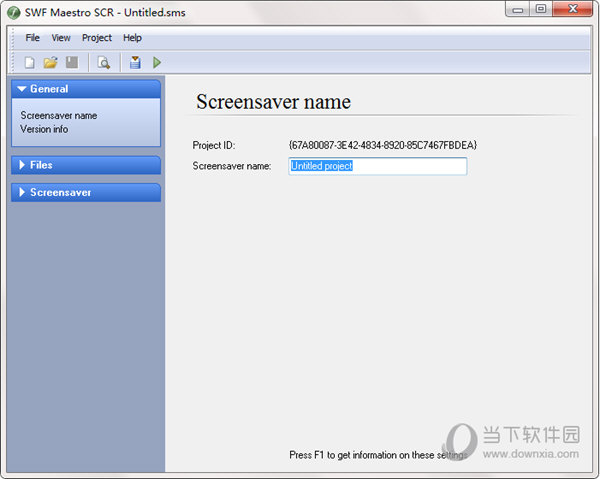600x479 pixels.
Task: Minimize the SWF Maestro window
Action: (518, 9)
